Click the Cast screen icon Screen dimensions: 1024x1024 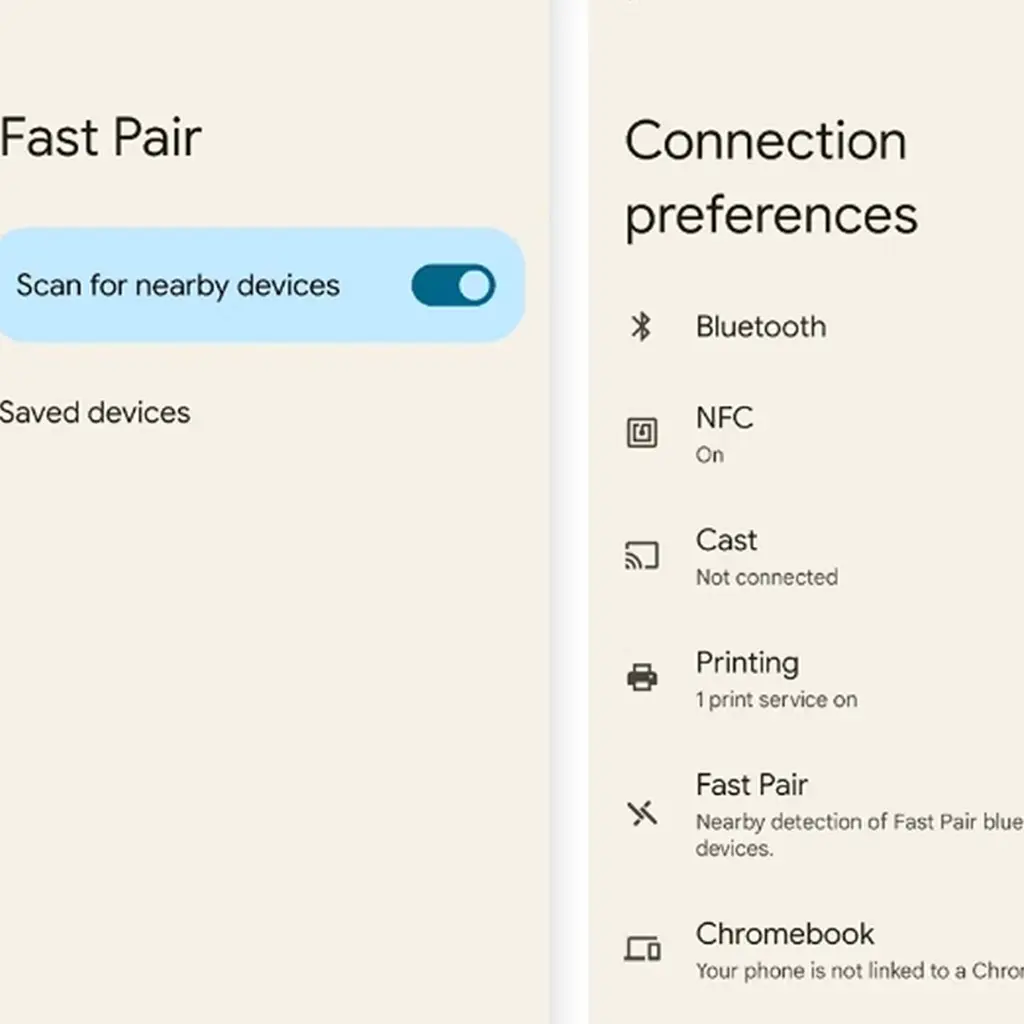click(641, 556)
